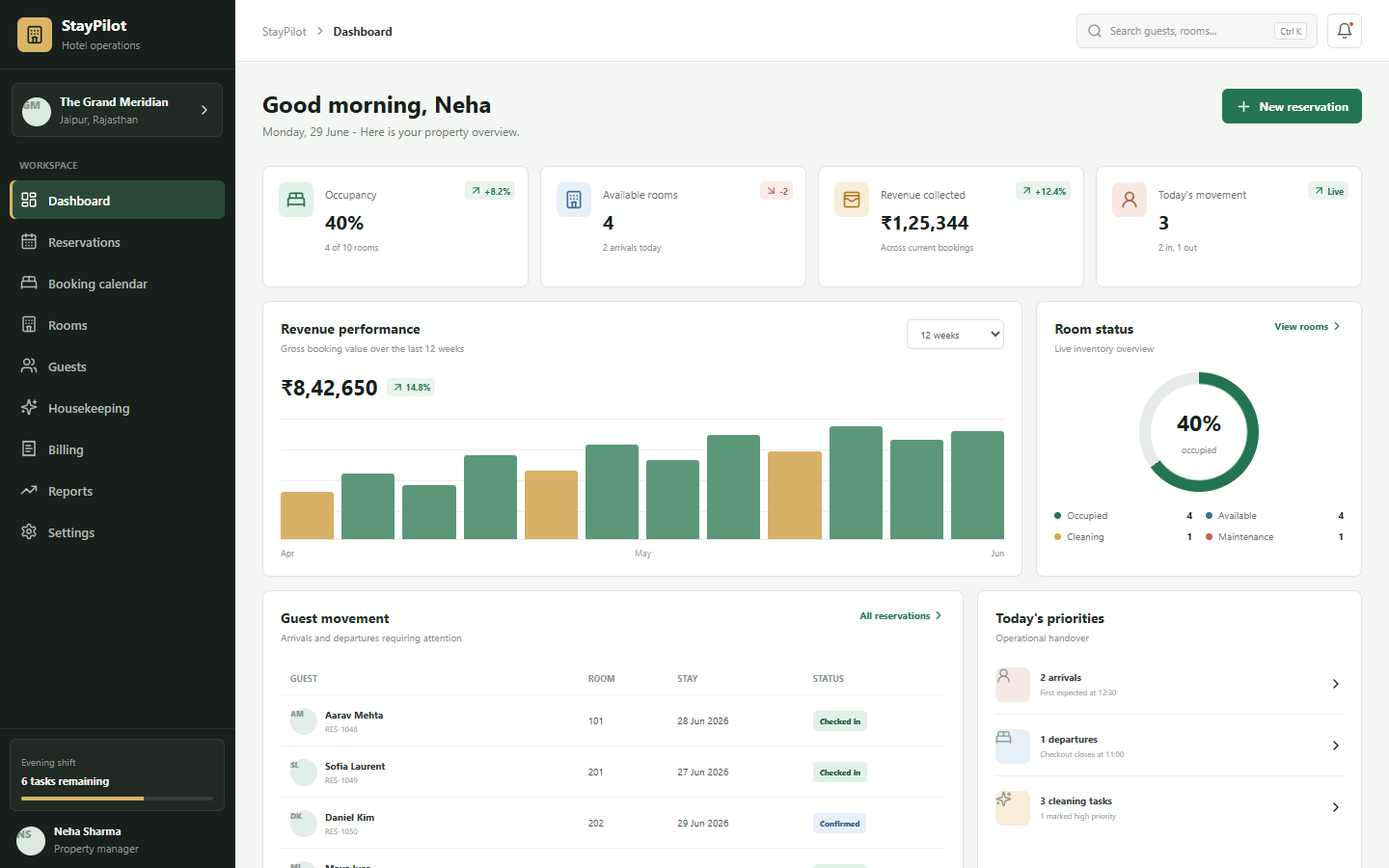Click the StayPilot hotel logo icon
Viewport: 1389px width, 868px height.
point(35,35)
